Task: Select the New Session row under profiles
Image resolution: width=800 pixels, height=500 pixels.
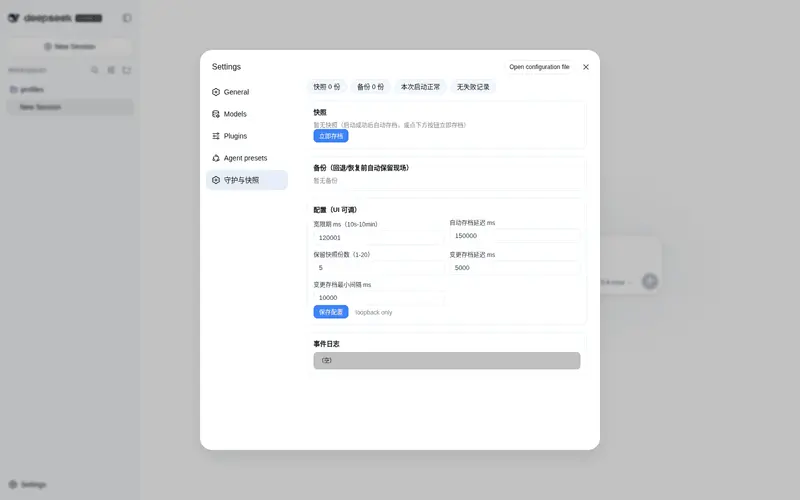Action: 70,107
